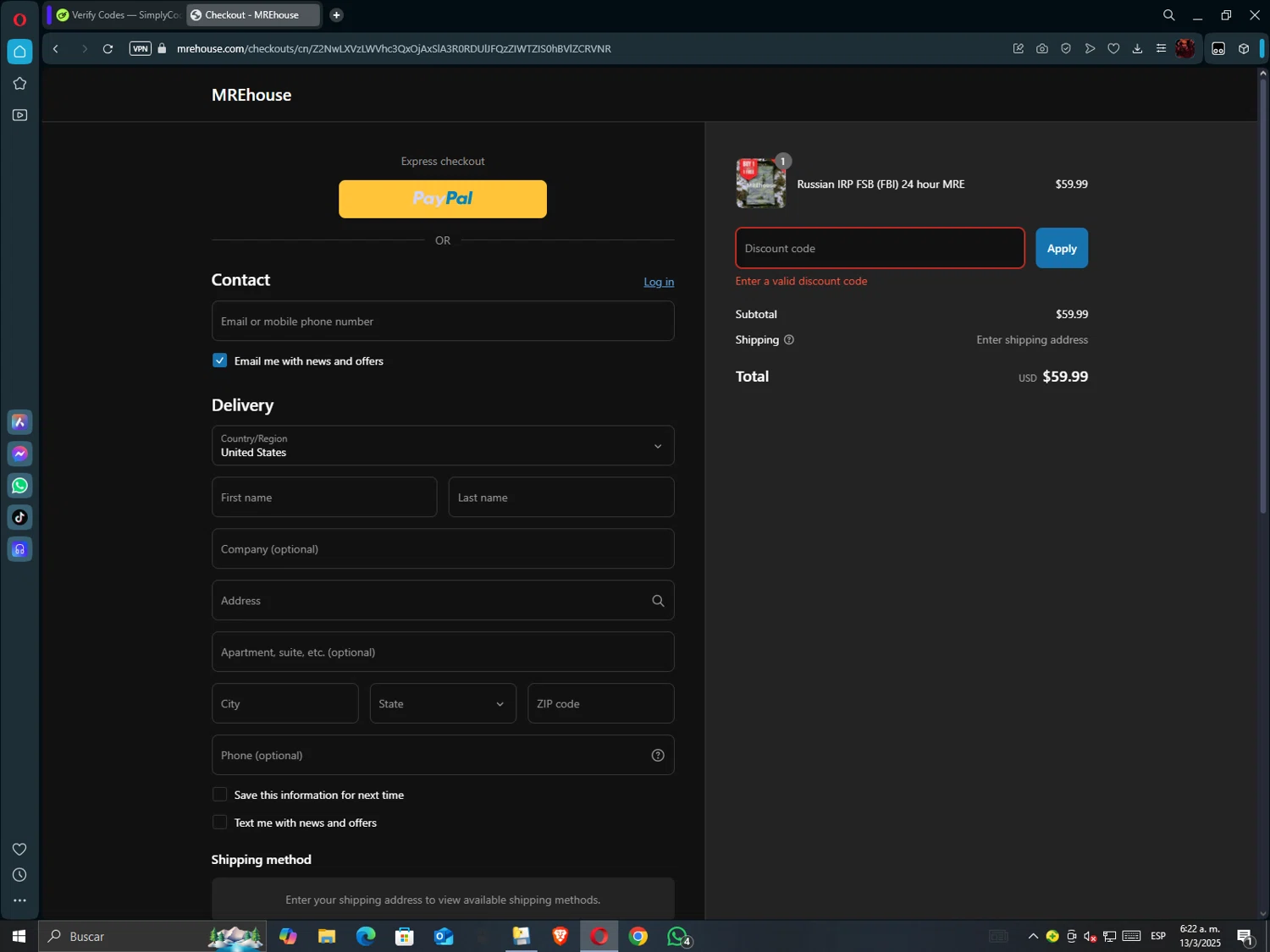Apply the discount code
Screen dimensions: 1270x952
[1062, 248]
